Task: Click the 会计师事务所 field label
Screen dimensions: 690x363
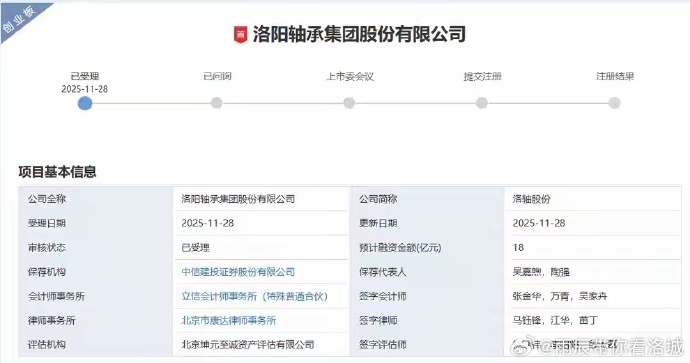Action: [56, 296]
